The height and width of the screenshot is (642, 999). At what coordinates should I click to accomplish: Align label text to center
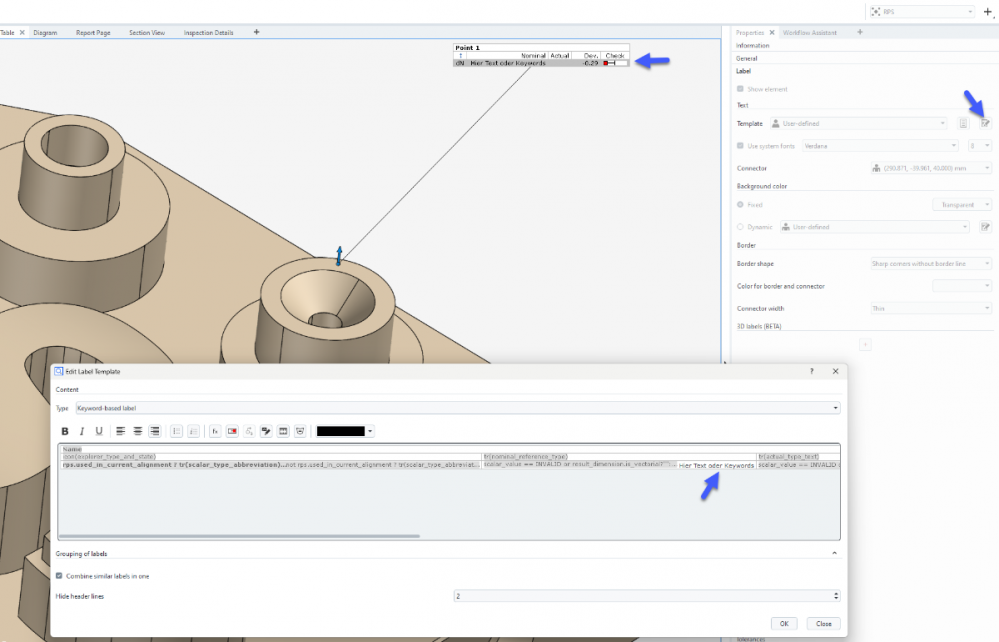point(136,431)
